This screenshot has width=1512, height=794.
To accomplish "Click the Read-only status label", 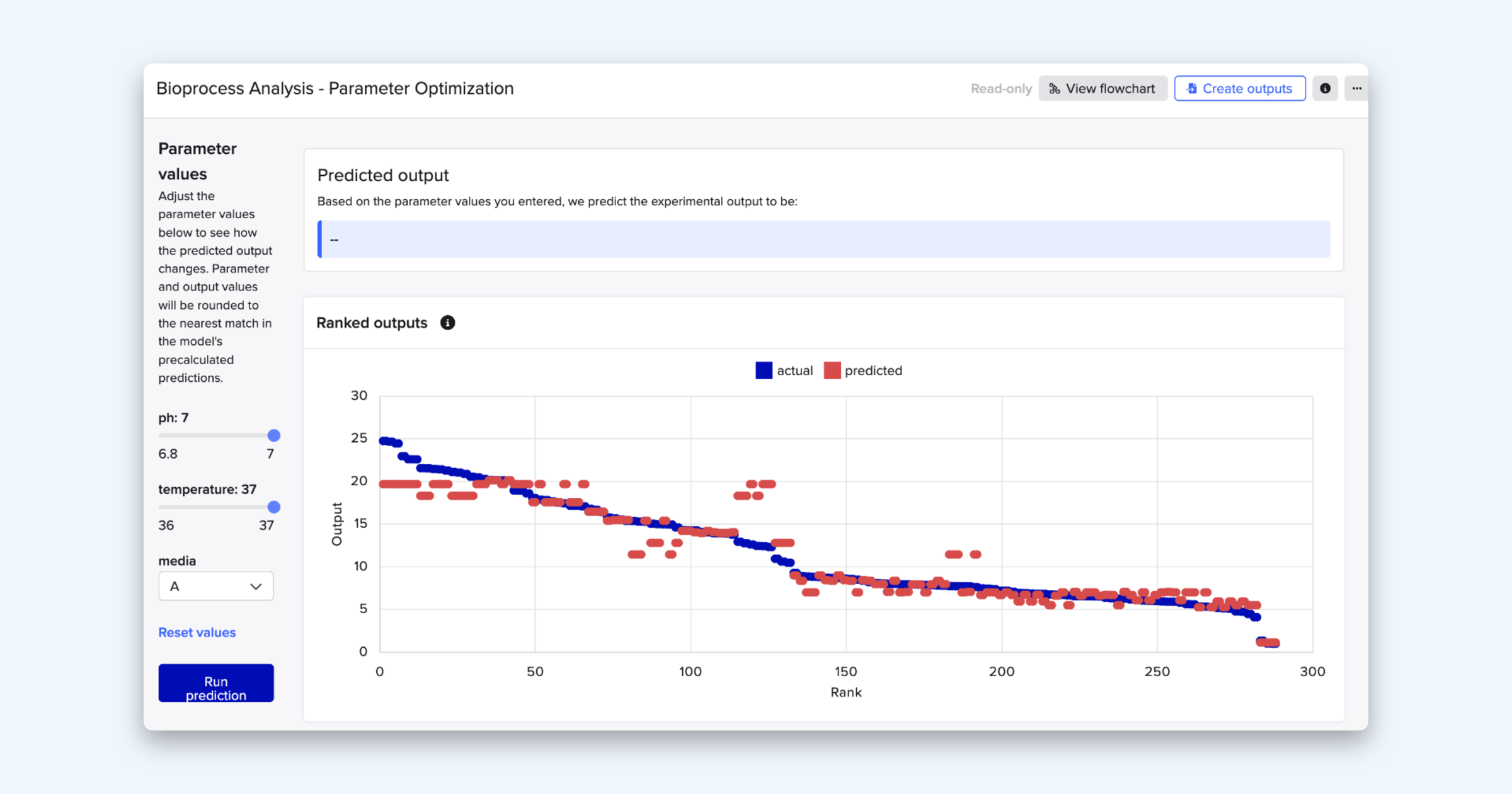I will coord(1001,89).
